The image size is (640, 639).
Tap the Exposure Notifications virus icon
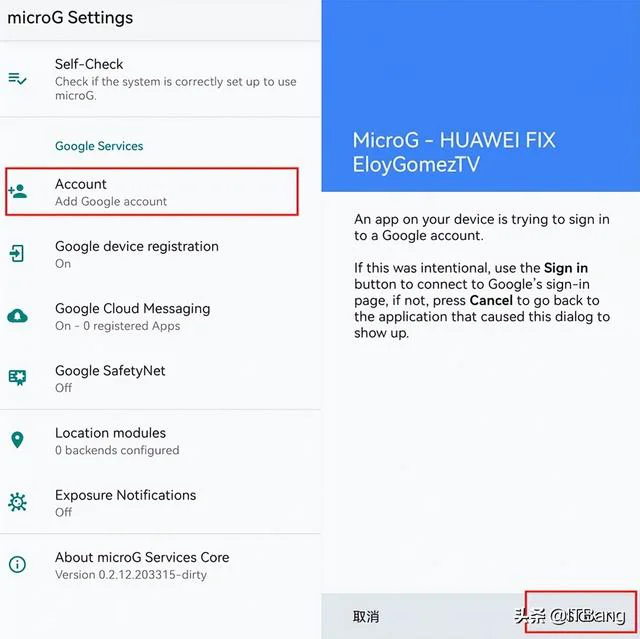click(18, 502)
